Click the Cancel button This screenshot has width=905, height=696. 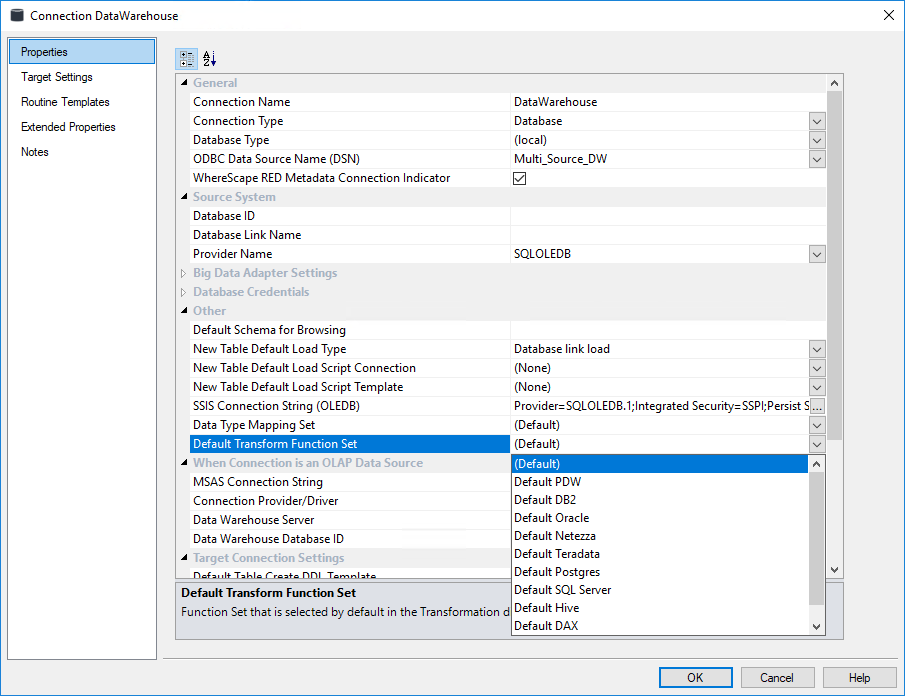tap(777, 677)
